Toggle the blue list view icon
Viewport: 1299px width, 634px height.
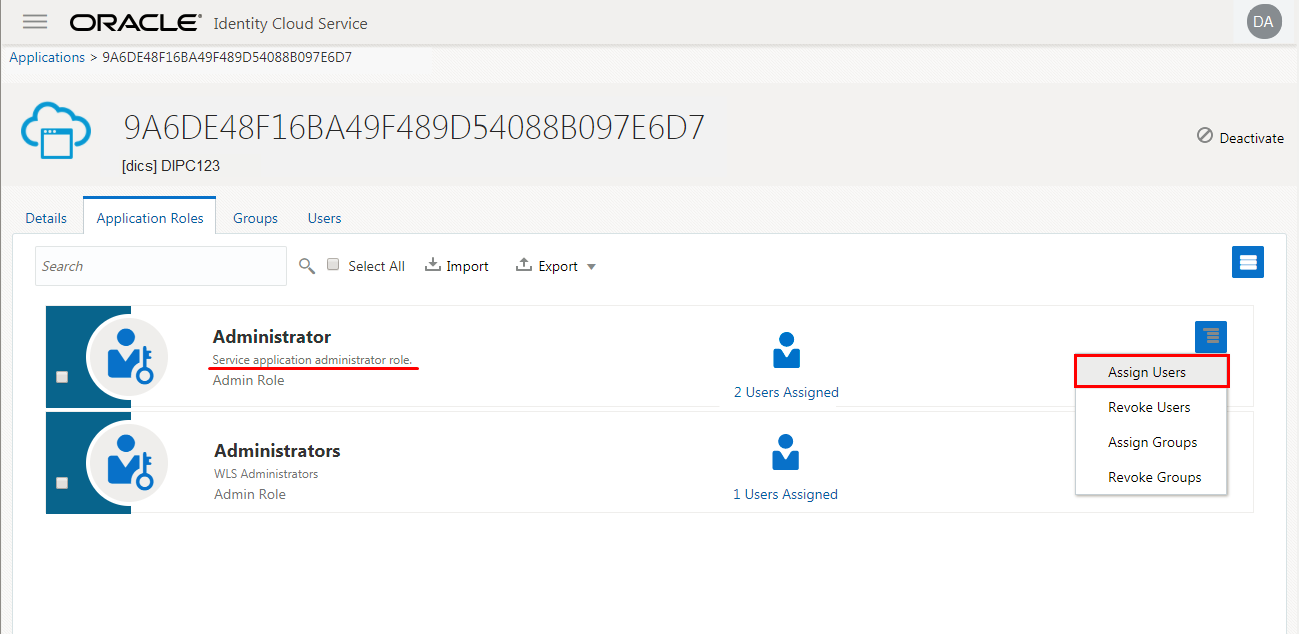pyautogui.click(x=1248, y=262)
